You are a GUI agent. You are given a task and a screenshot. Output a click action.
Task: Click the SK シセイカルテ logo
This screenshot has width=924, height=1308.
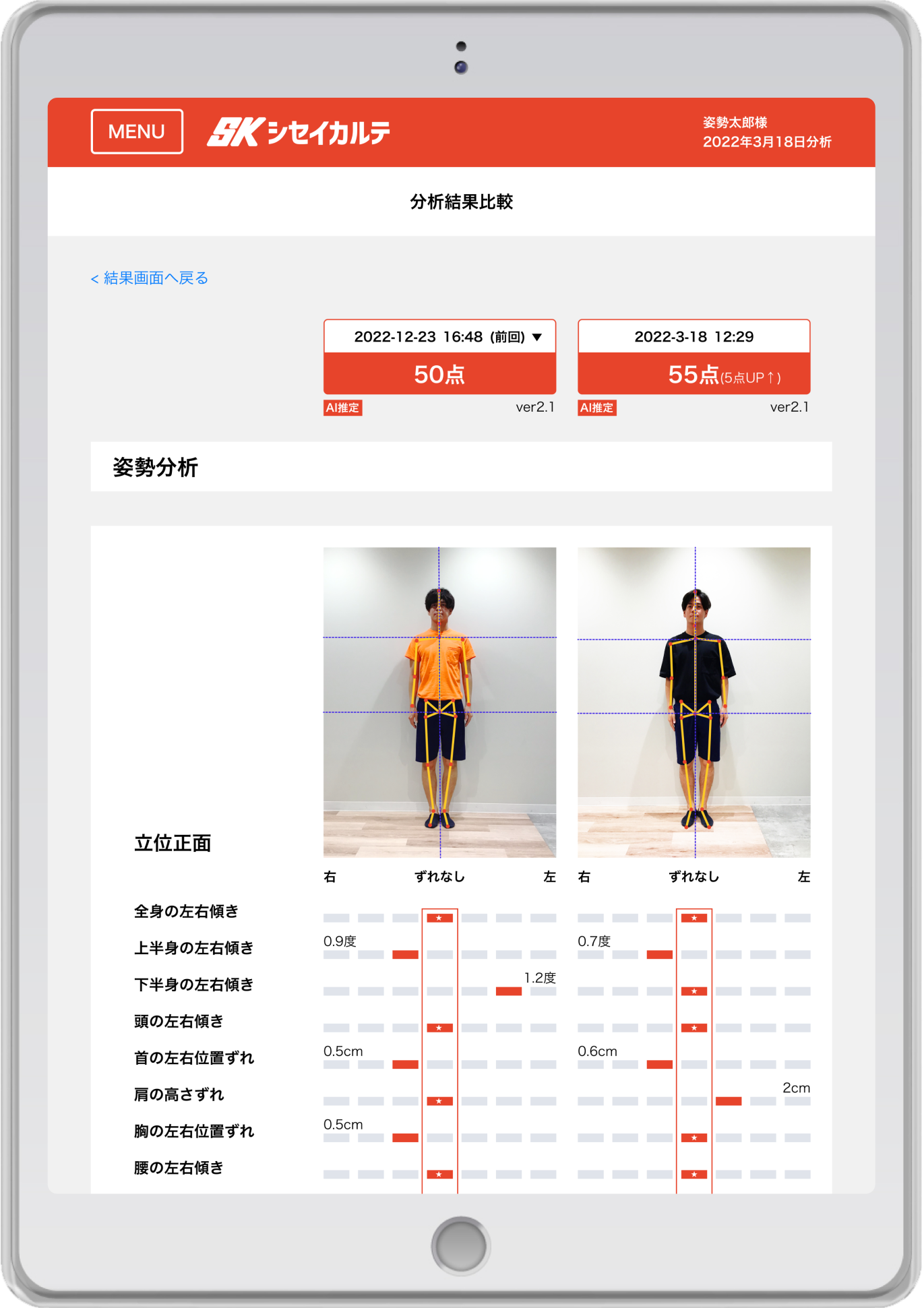299,132
